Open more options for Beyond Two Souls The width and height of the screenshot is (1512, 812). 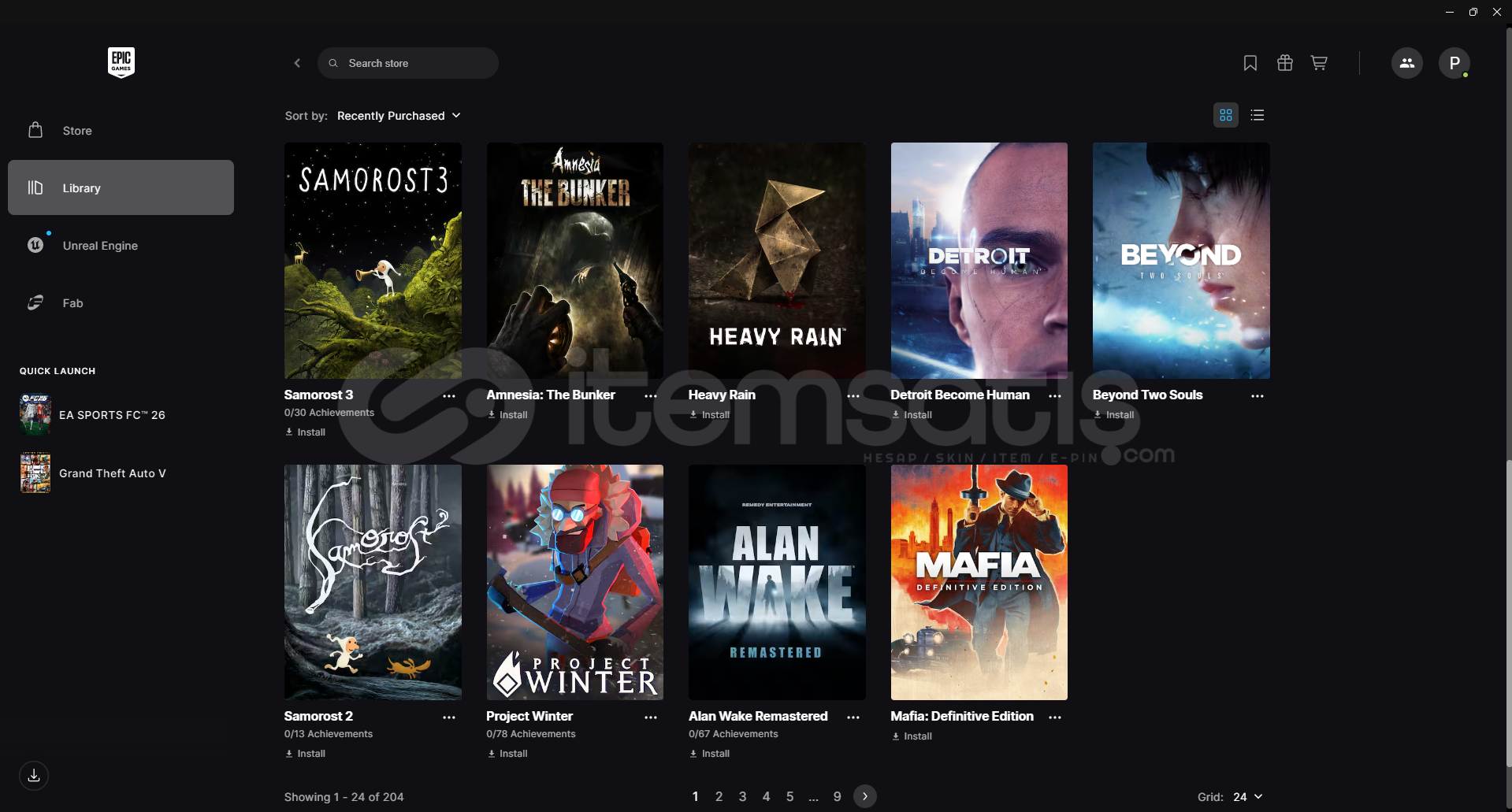[x=1258, y=396]
